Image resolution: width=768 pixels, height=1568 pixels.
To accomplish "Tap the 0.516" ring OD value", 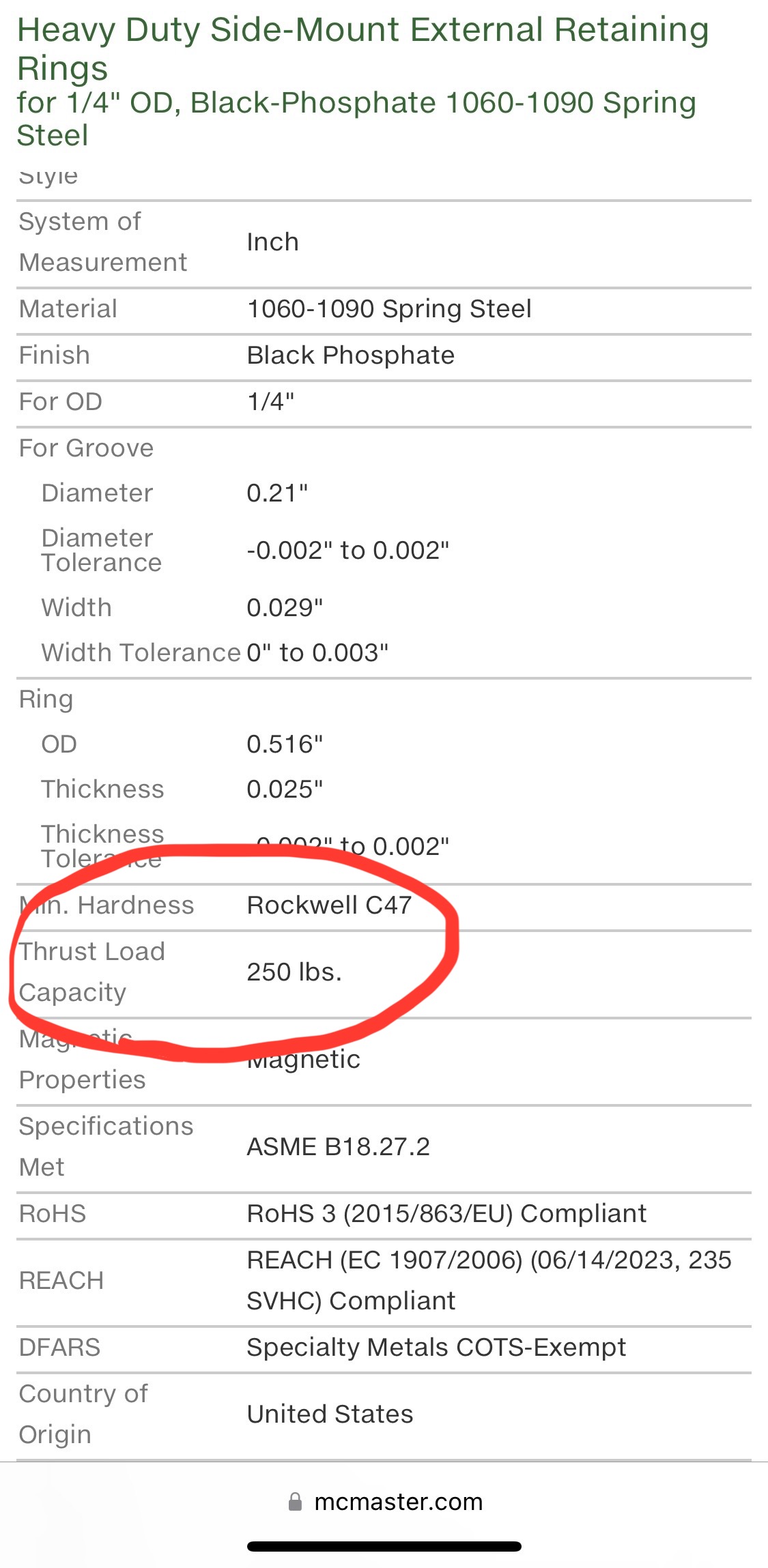I will (285, 744).
